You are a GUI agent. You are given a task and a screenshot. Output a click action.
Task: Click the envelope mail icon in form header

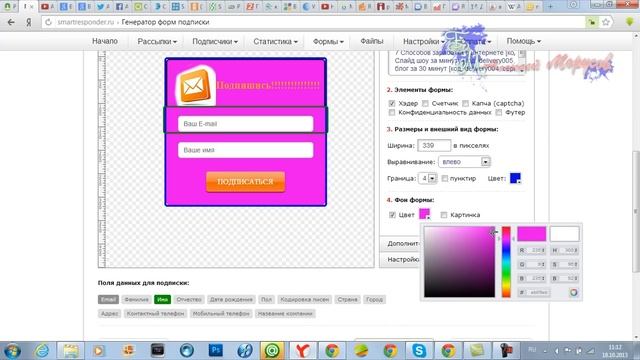coord(195,86)
